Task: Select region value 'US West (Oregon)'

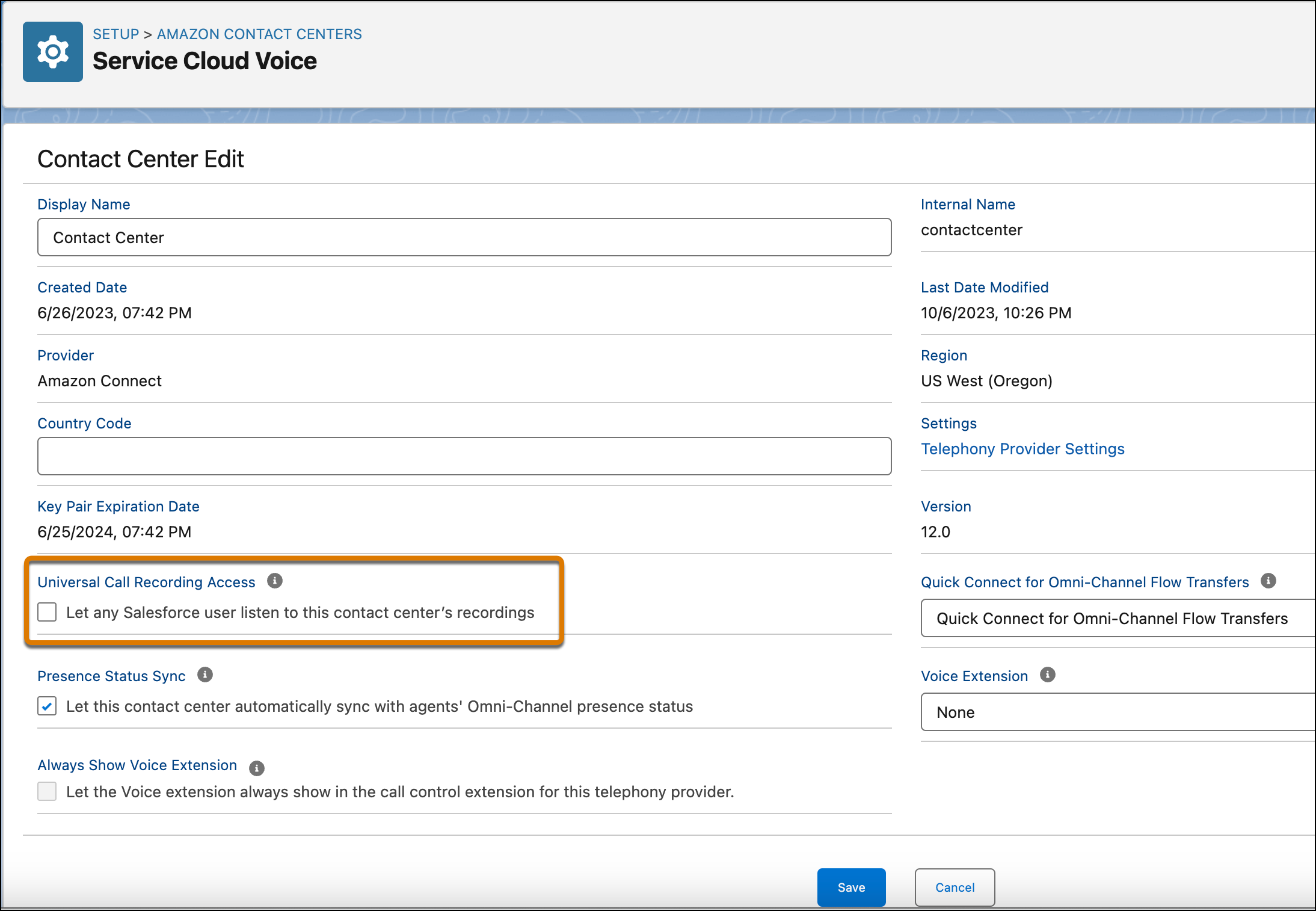Action: coord(986,381)
